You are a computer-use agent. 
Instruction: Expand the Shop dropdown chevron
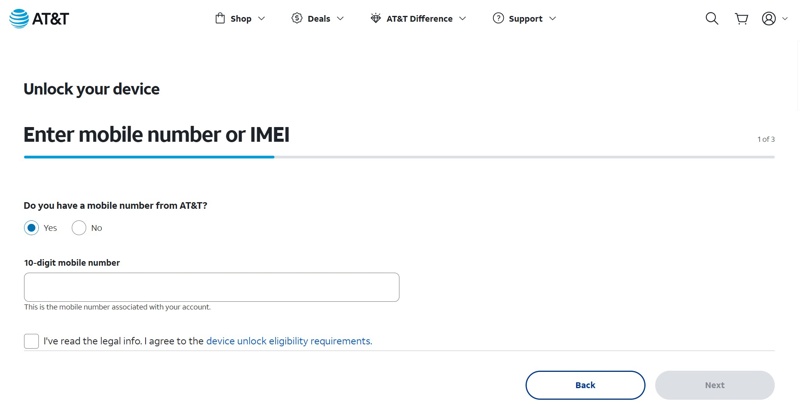point(262,18)
